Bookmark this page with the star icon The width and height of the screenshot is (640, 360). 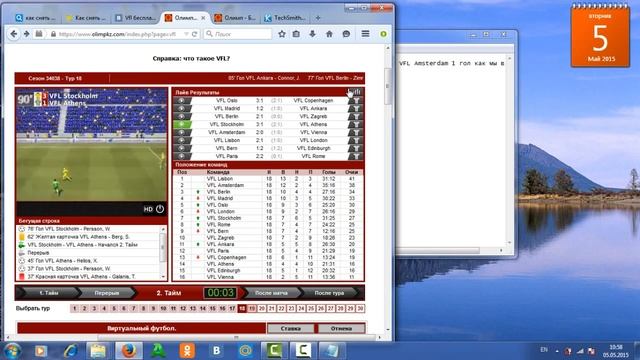coord(282,34)
